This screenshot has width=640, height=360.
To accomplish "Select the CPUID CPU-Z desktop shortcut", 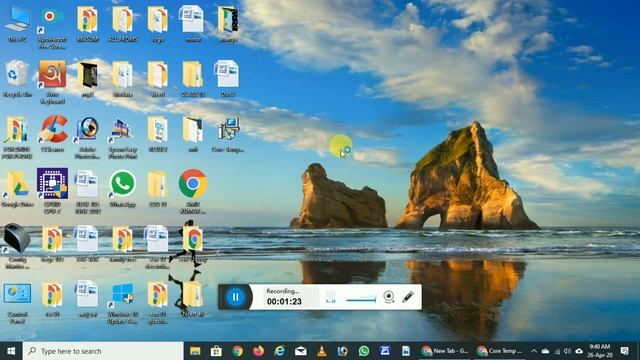I will pyautogui.click(x=52, y=191).
